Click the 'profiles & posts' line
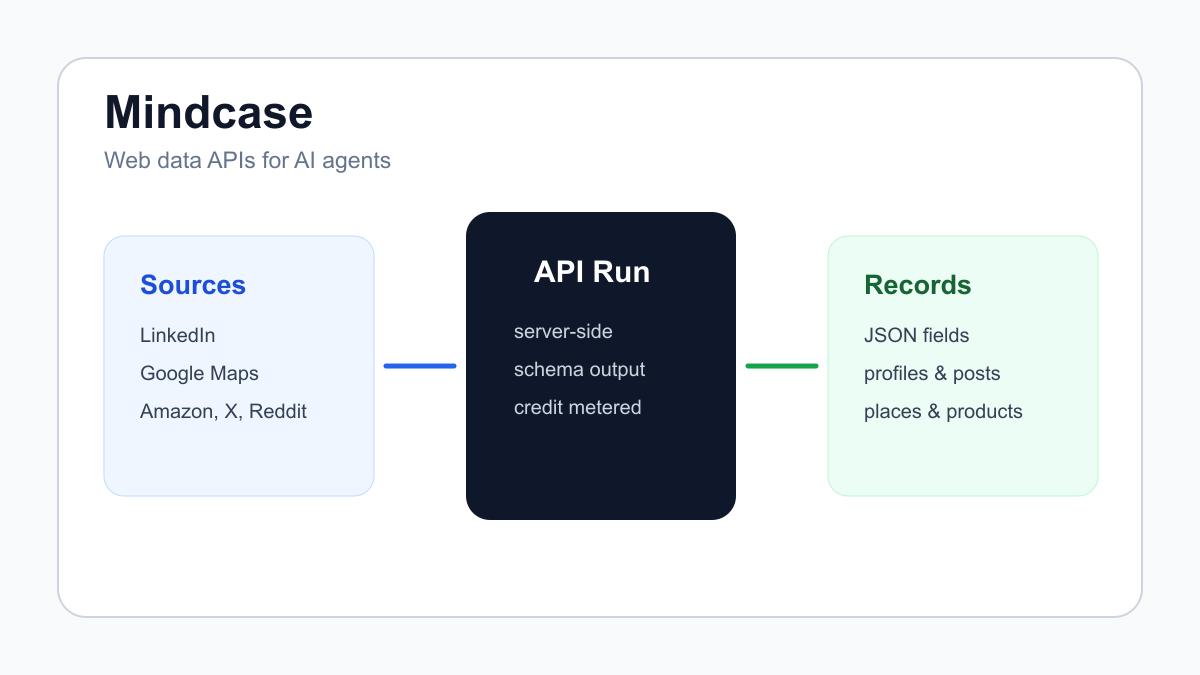 click(x=932, y=373)
